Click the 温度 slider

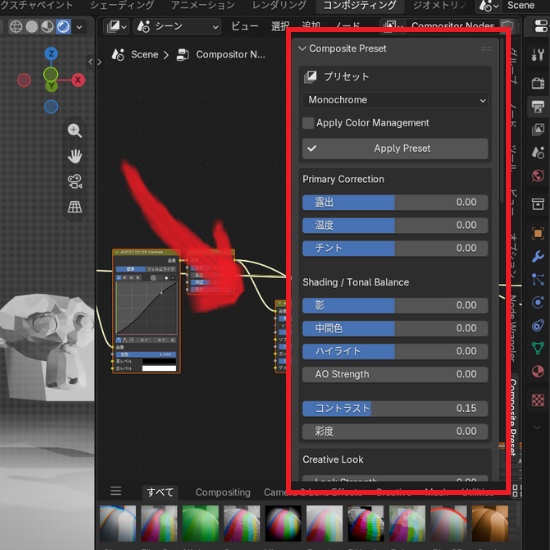point(395,225)
